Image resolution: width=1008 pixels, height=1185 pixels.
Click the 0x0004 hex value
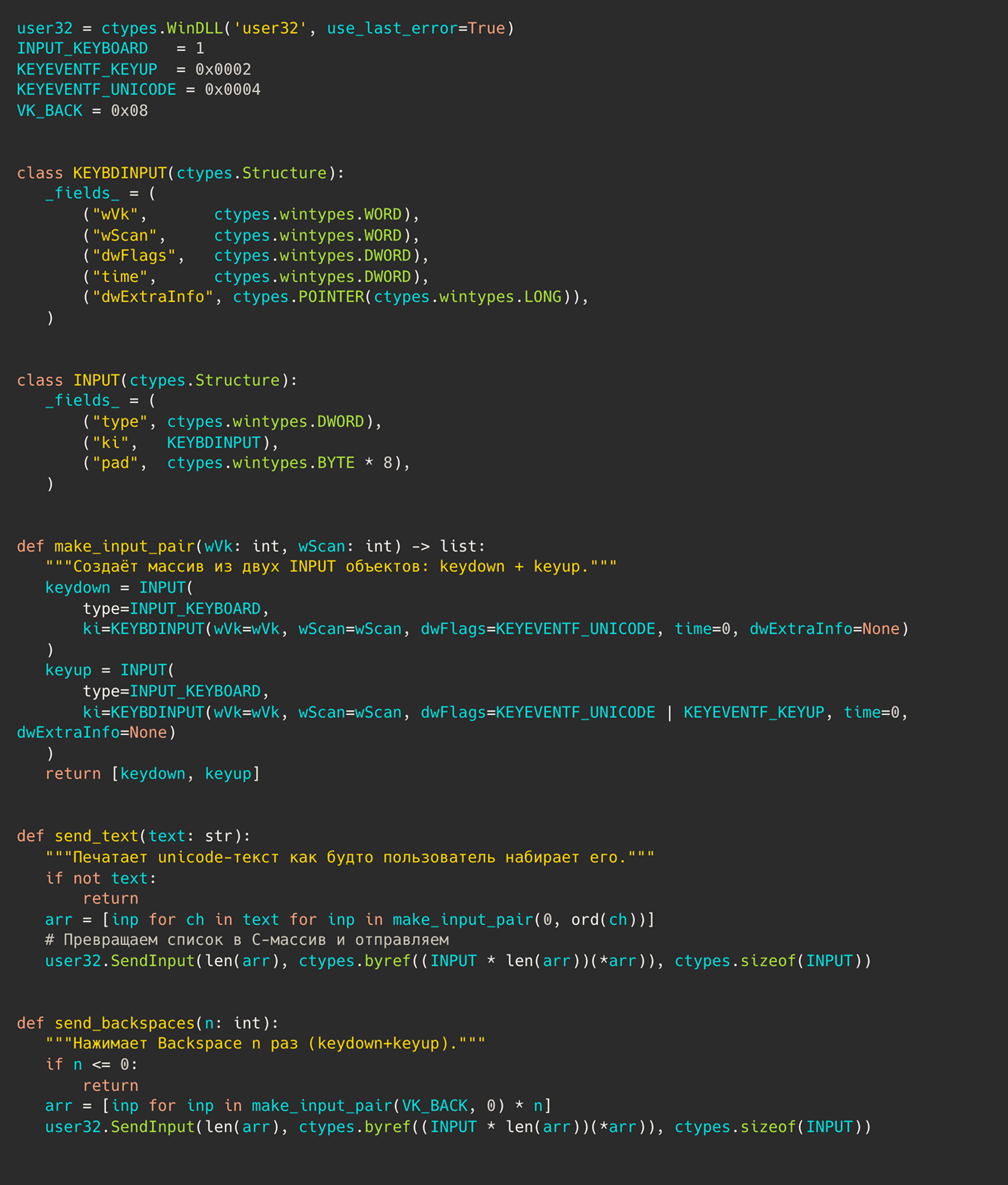pos(232,90)
